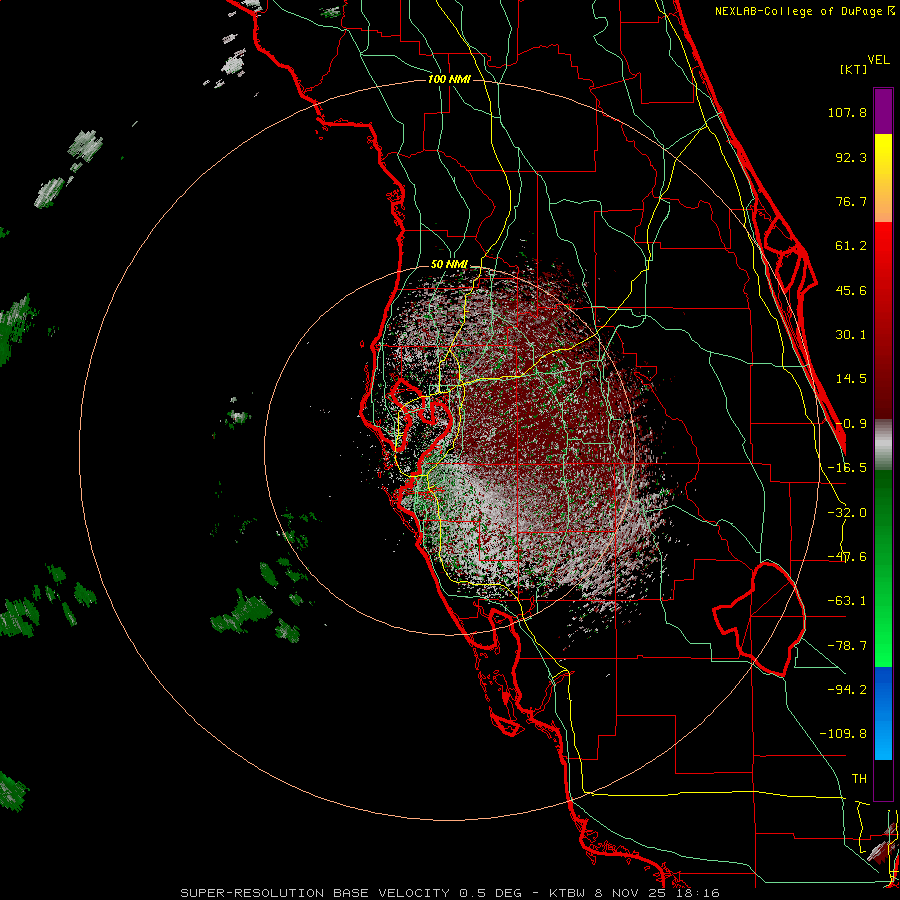This screenshot has height=900, width=900.
Task: Click the "-109.8" velocity scale value
Action: tap(843, 734)
